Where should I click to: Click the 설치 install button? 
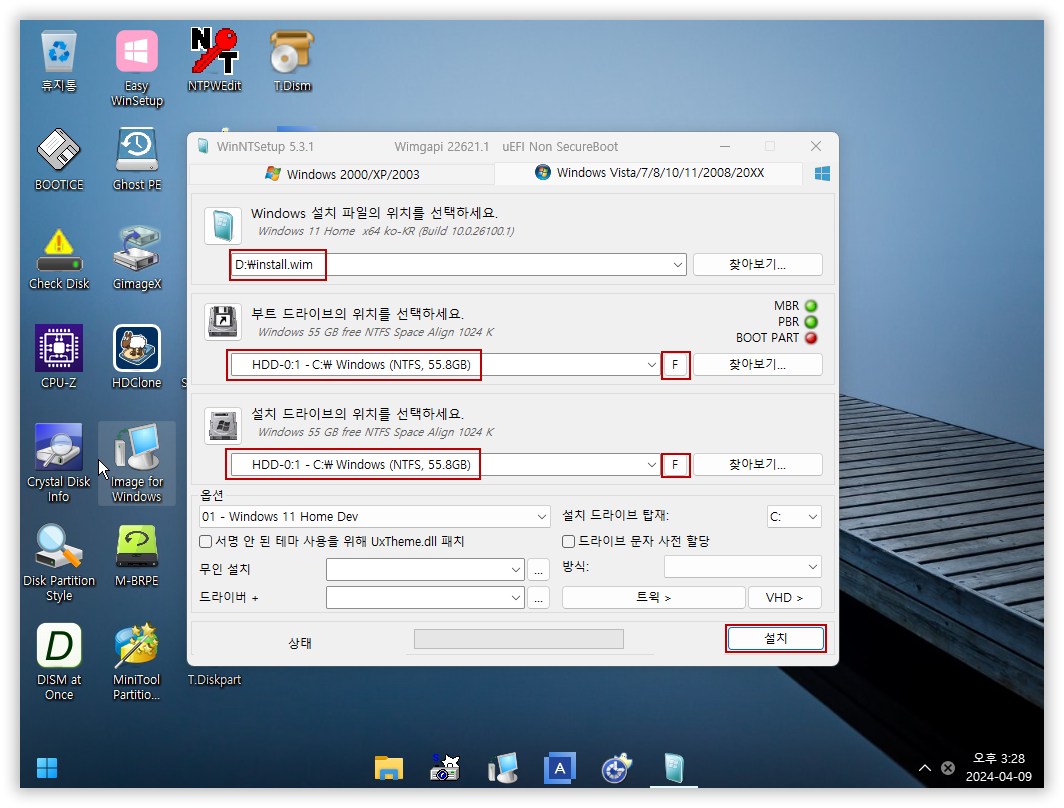point(776,638)
